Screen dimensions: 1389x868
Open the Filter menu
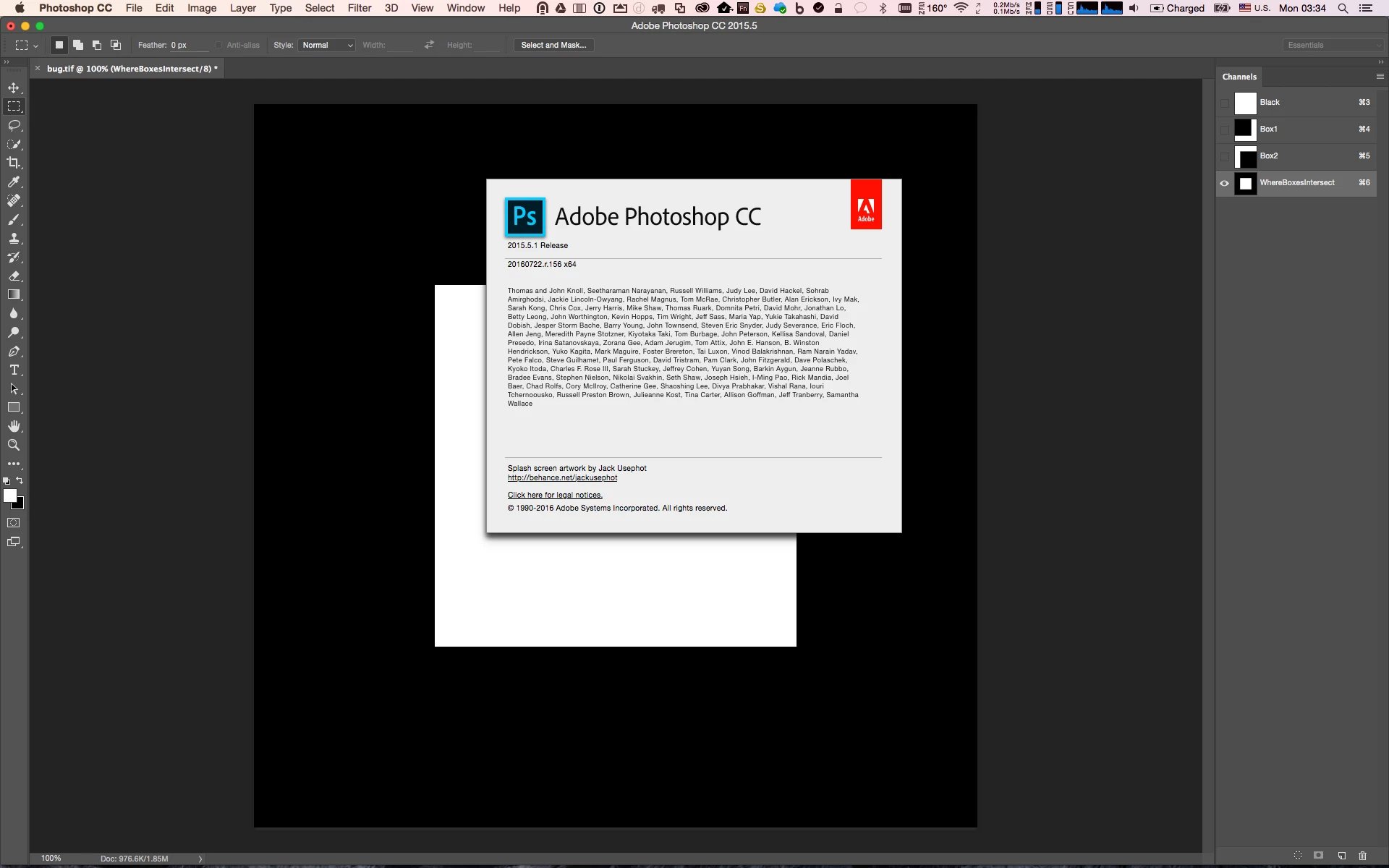click(359, 8)
